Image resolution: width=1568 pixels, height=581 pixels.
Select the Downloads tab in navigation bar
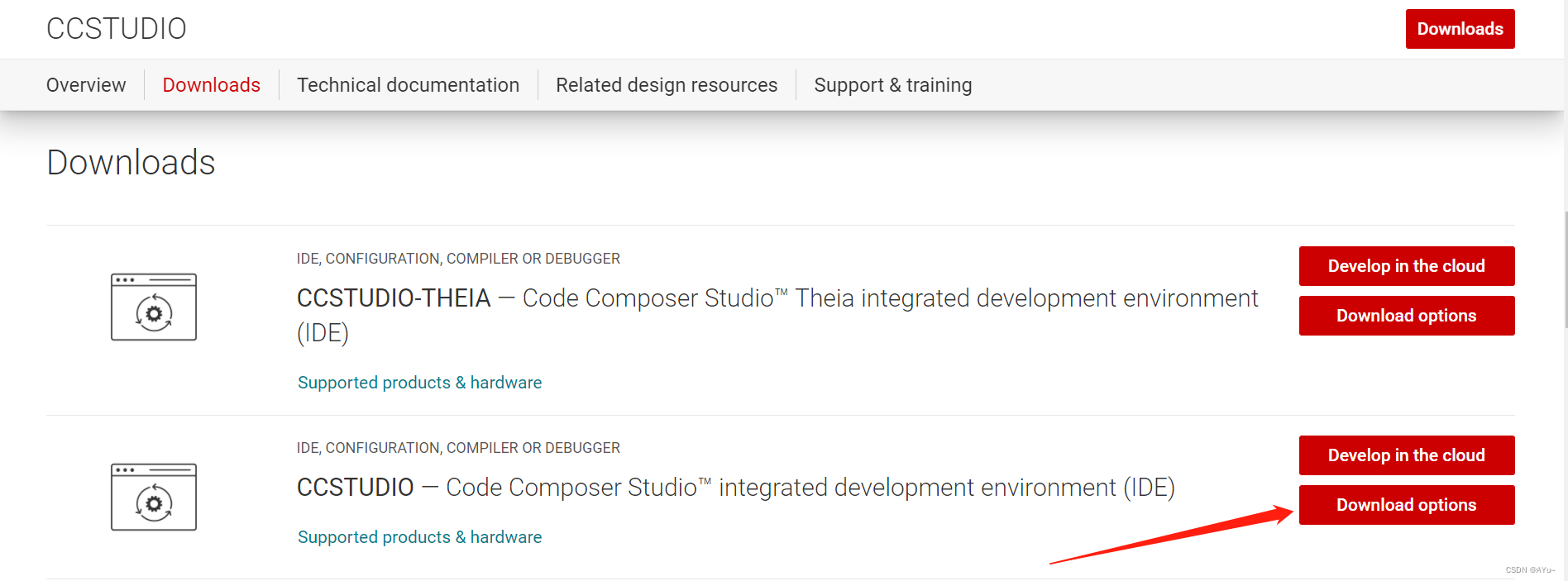pos(212,85)
